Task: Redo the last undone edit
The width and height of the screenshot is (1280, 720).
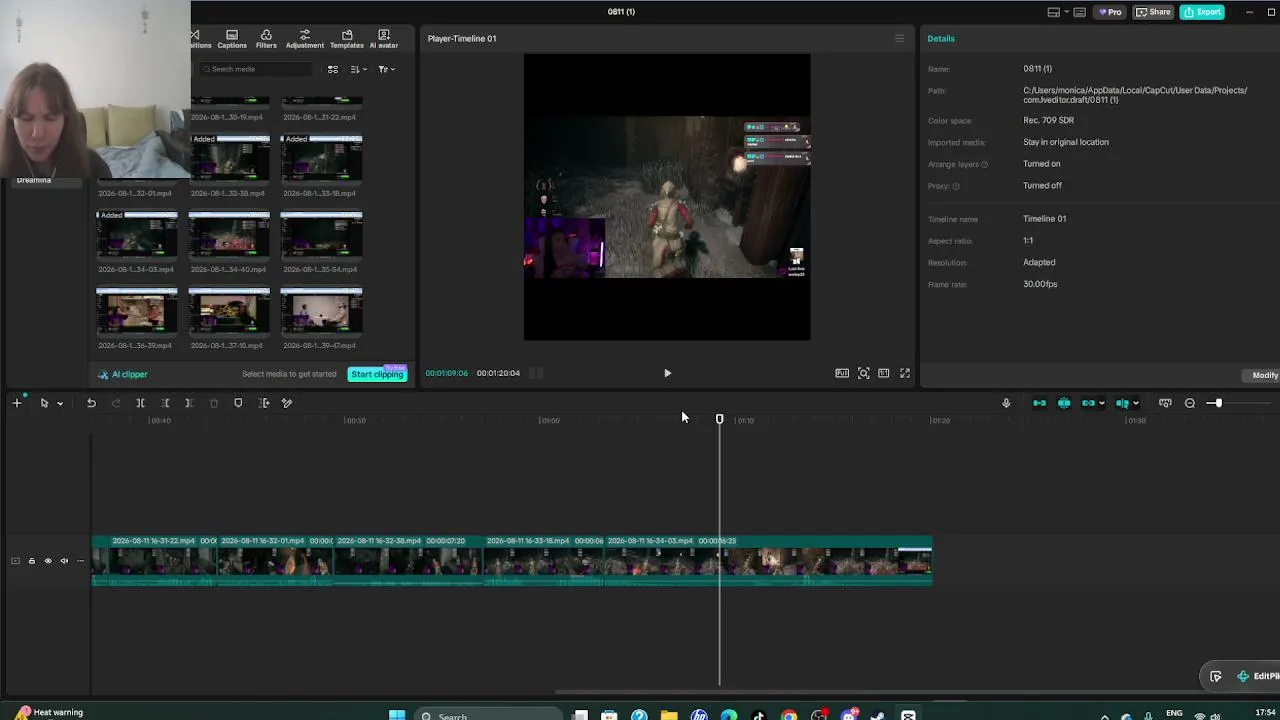Action: [116, 403]
